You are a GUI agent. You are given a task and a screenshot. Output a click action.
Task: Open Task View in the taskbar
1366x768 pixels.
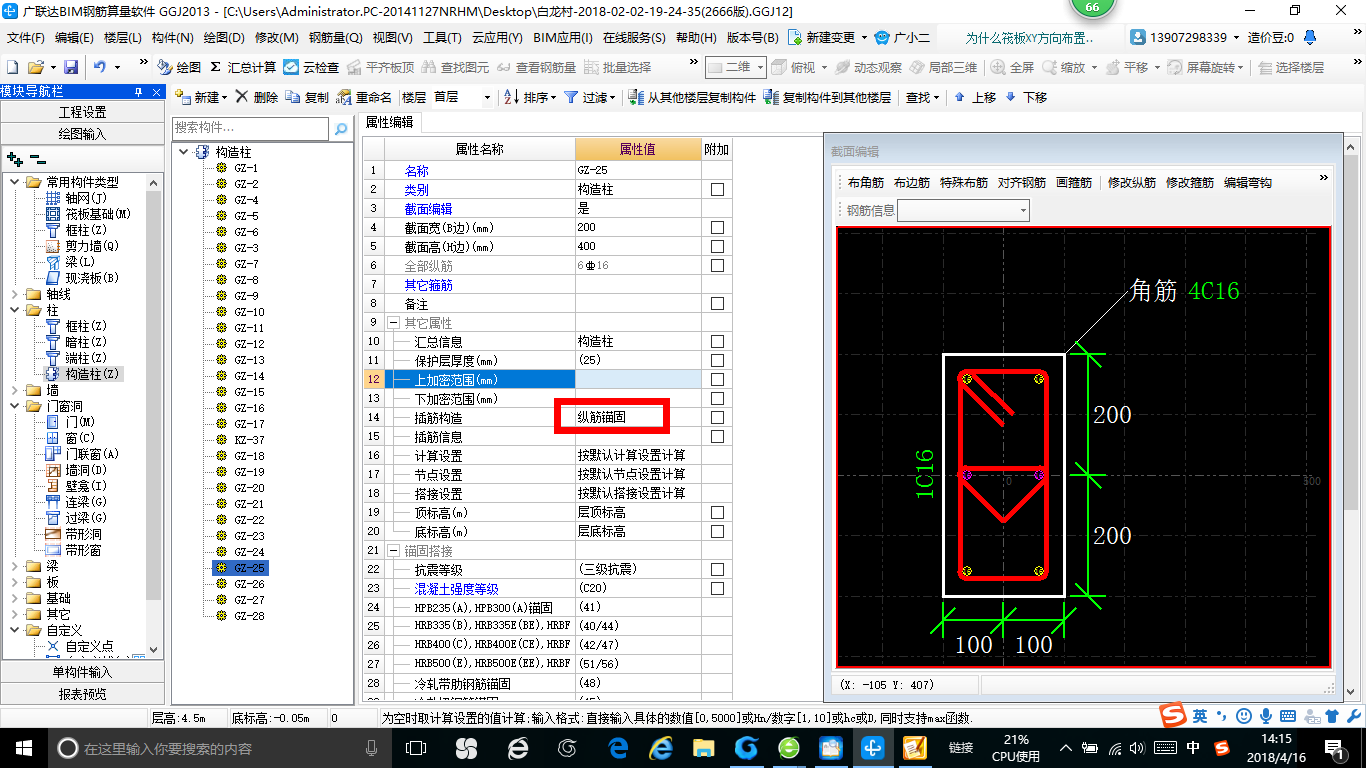pos(416,747)
